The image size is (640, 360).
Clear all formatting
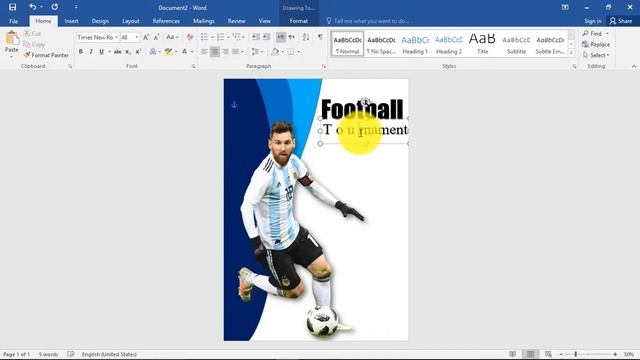[x=190, y=37]
